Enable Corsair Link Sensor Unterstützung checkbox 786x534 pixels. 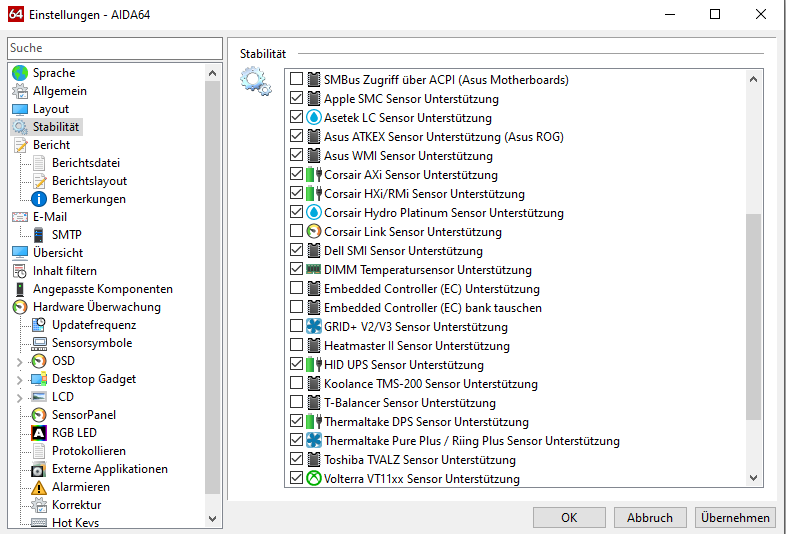pyautogui.click(x=296, y=231)
